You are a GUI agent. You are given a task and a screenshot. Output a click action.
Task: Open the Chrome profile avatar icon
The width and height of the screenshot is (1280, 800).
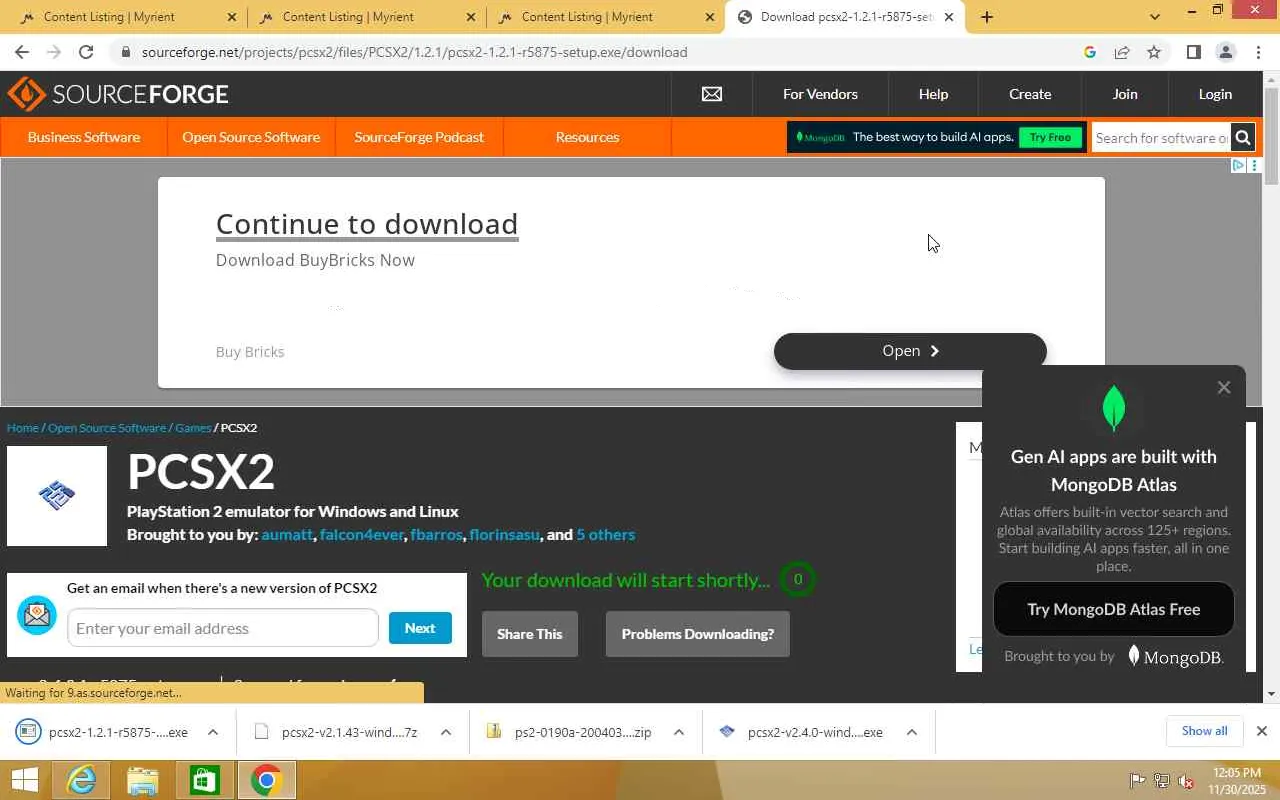click(x=1225, y=52)
